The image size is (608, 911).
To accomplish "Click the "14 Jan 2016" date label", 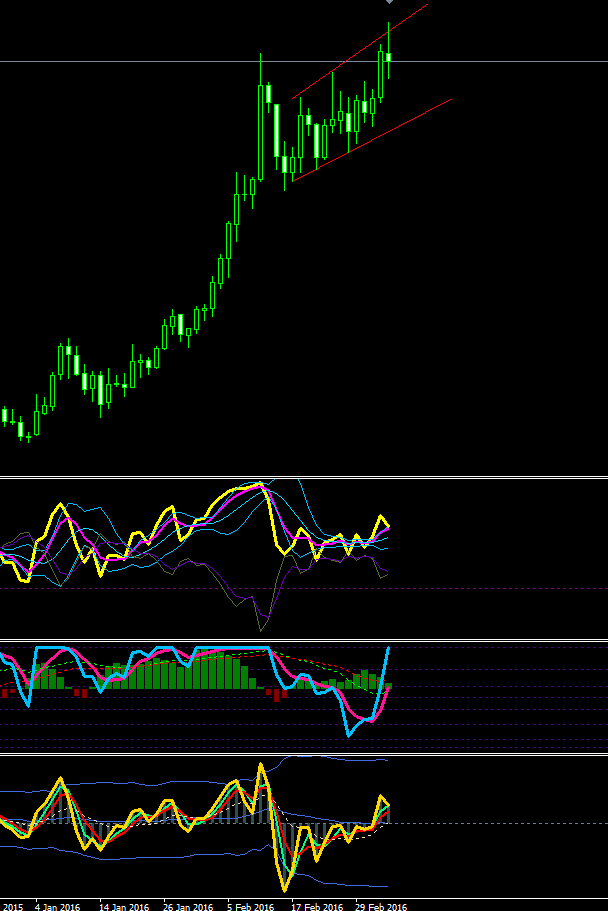I will click(x=124, y=906).
